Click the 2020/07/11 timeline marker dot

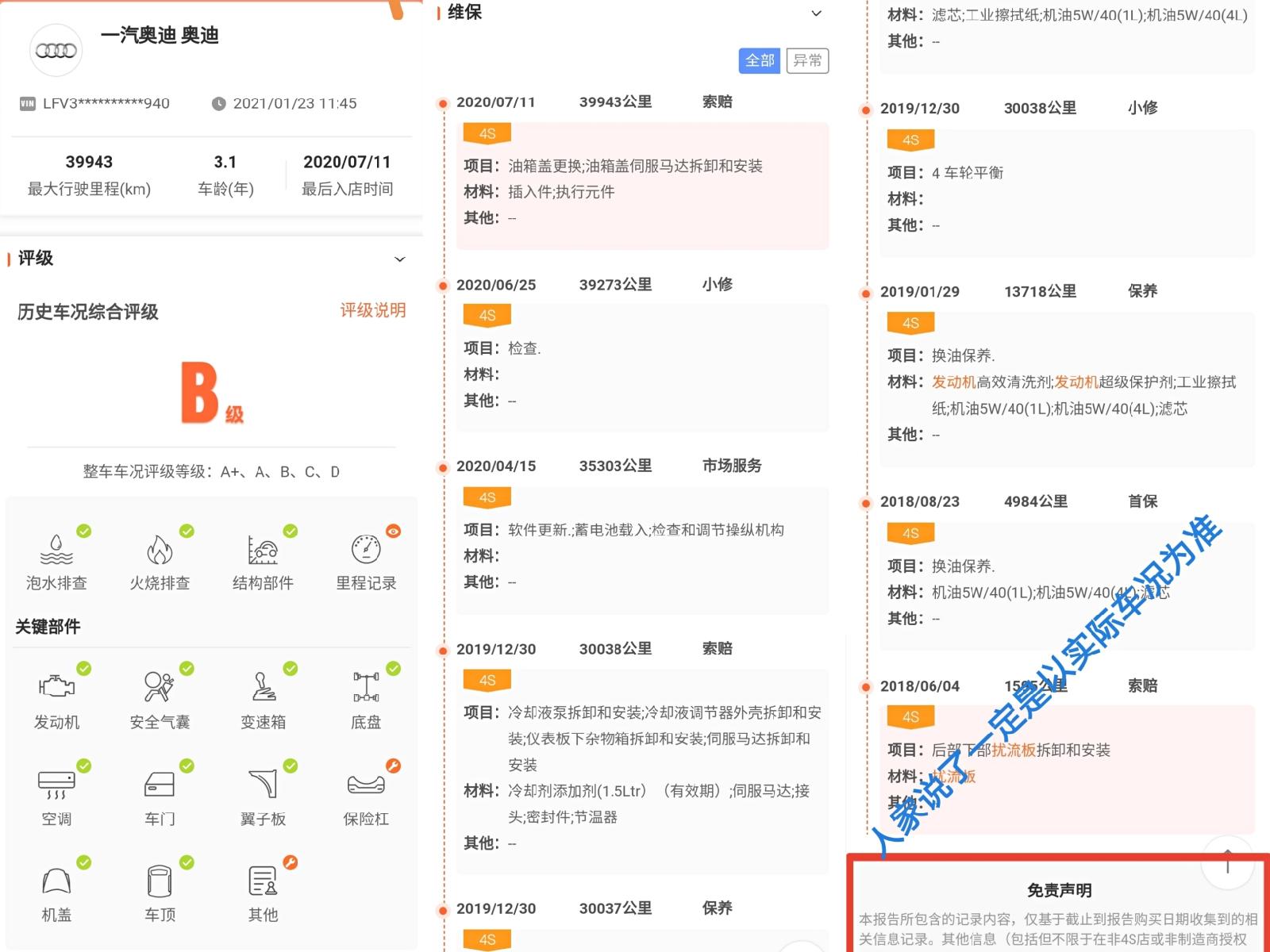tap(443, 104)
